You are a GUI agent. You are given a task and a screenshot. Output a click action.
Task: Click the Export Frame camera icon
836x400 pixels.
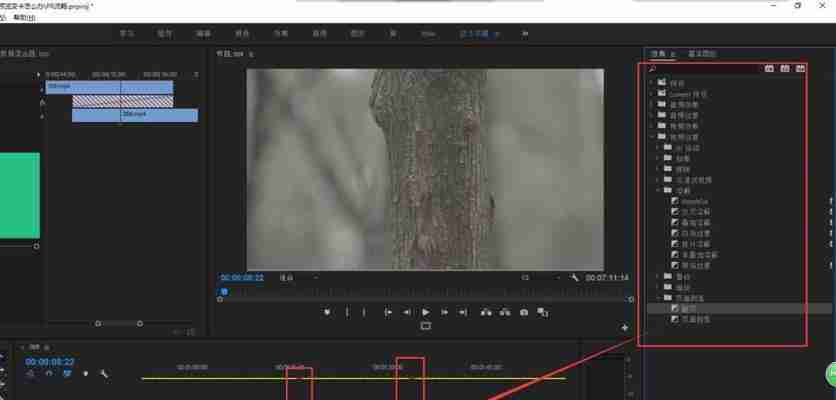point(524,312)
